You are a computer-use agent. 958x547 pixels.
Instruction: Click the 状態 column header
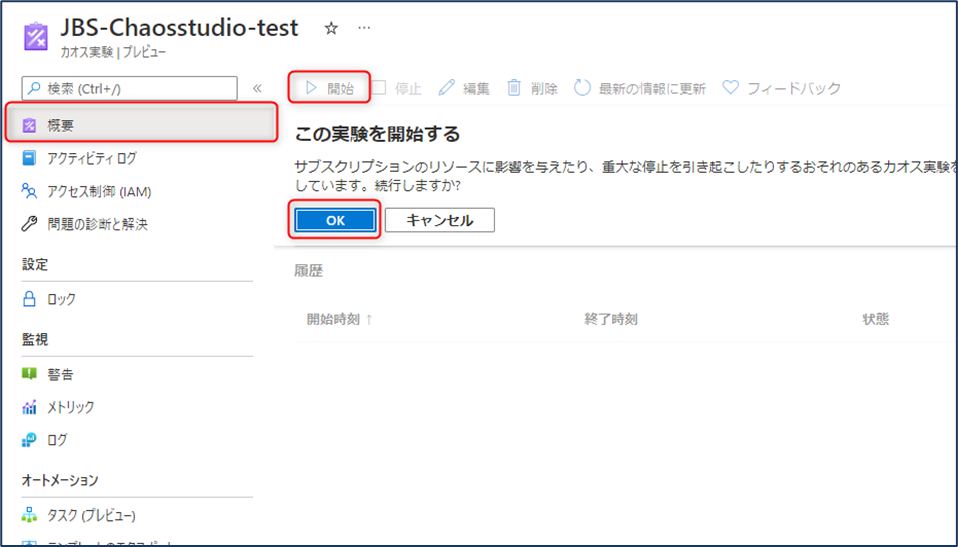tap(876, 319)
